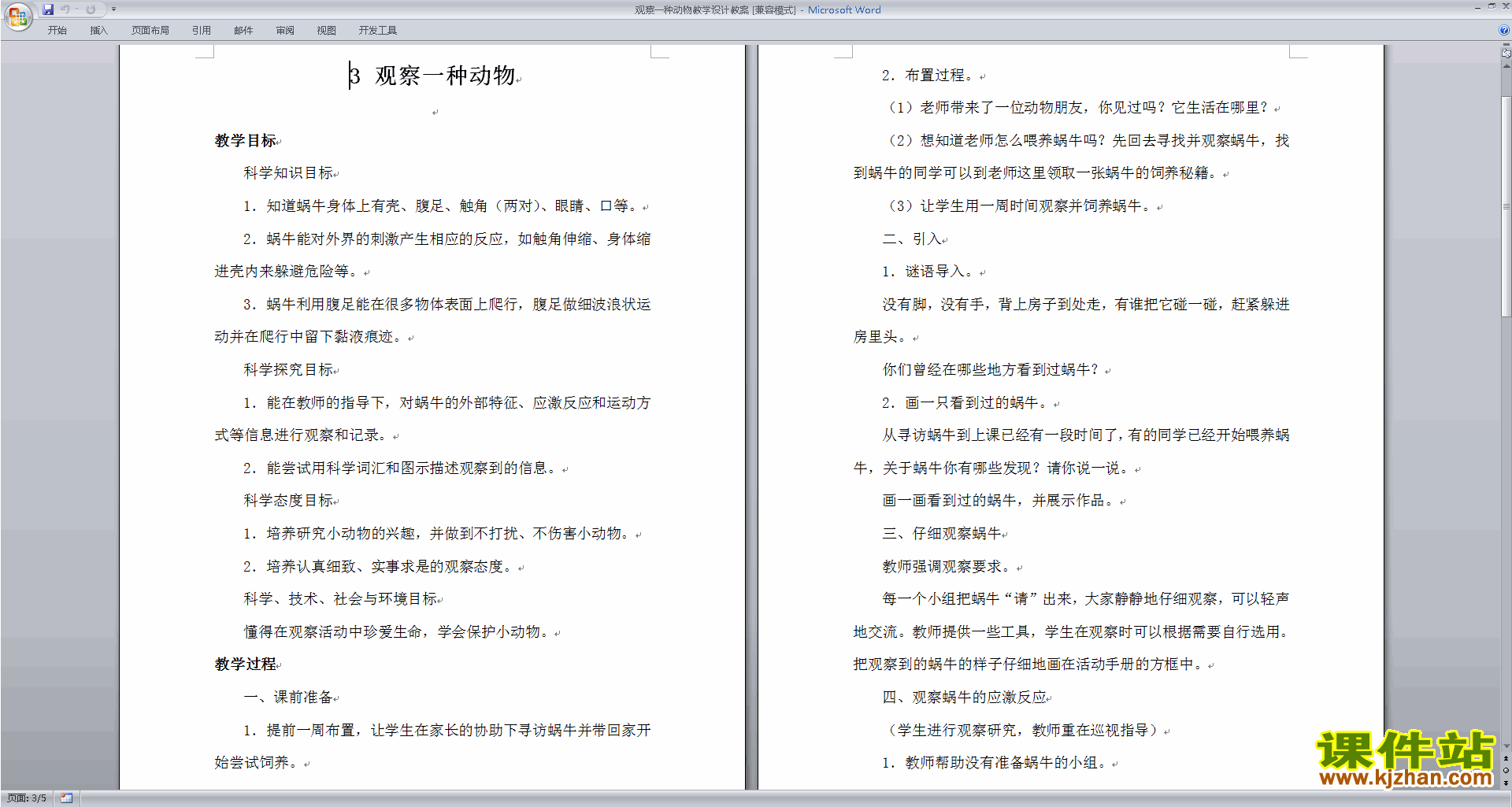
Task: Click the line 二、引入
Action: [913, 239]
